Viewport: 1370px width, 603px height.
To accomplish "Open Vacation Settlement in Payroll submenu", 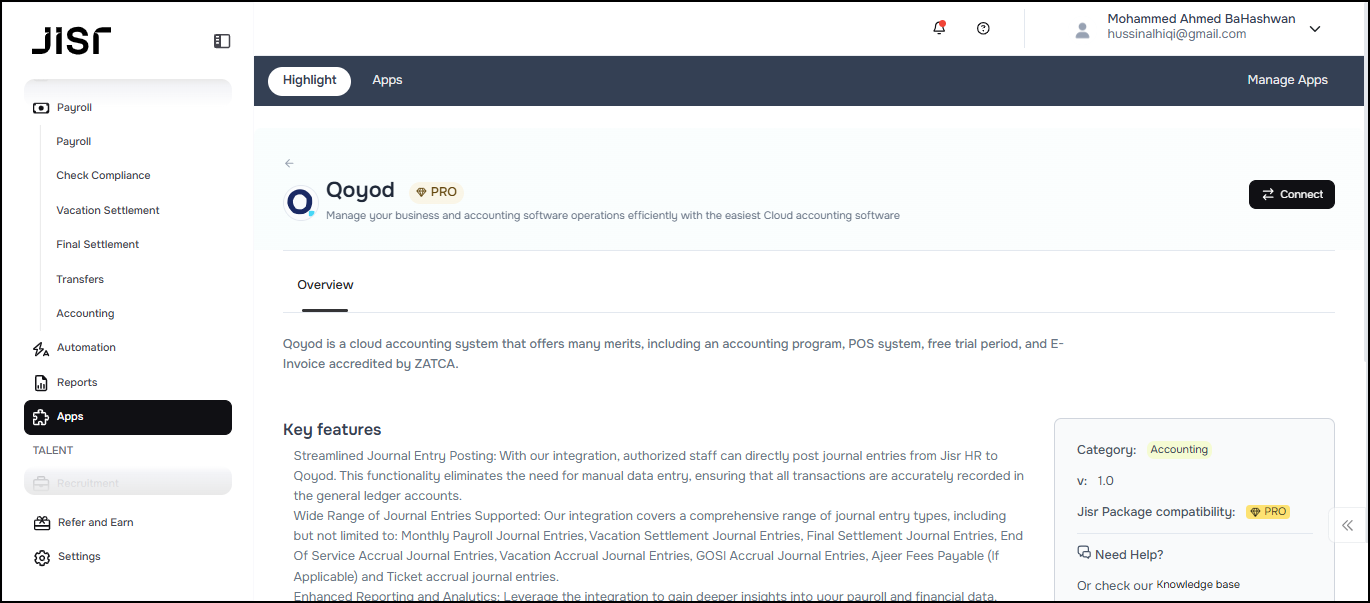I will pos(108,210).
